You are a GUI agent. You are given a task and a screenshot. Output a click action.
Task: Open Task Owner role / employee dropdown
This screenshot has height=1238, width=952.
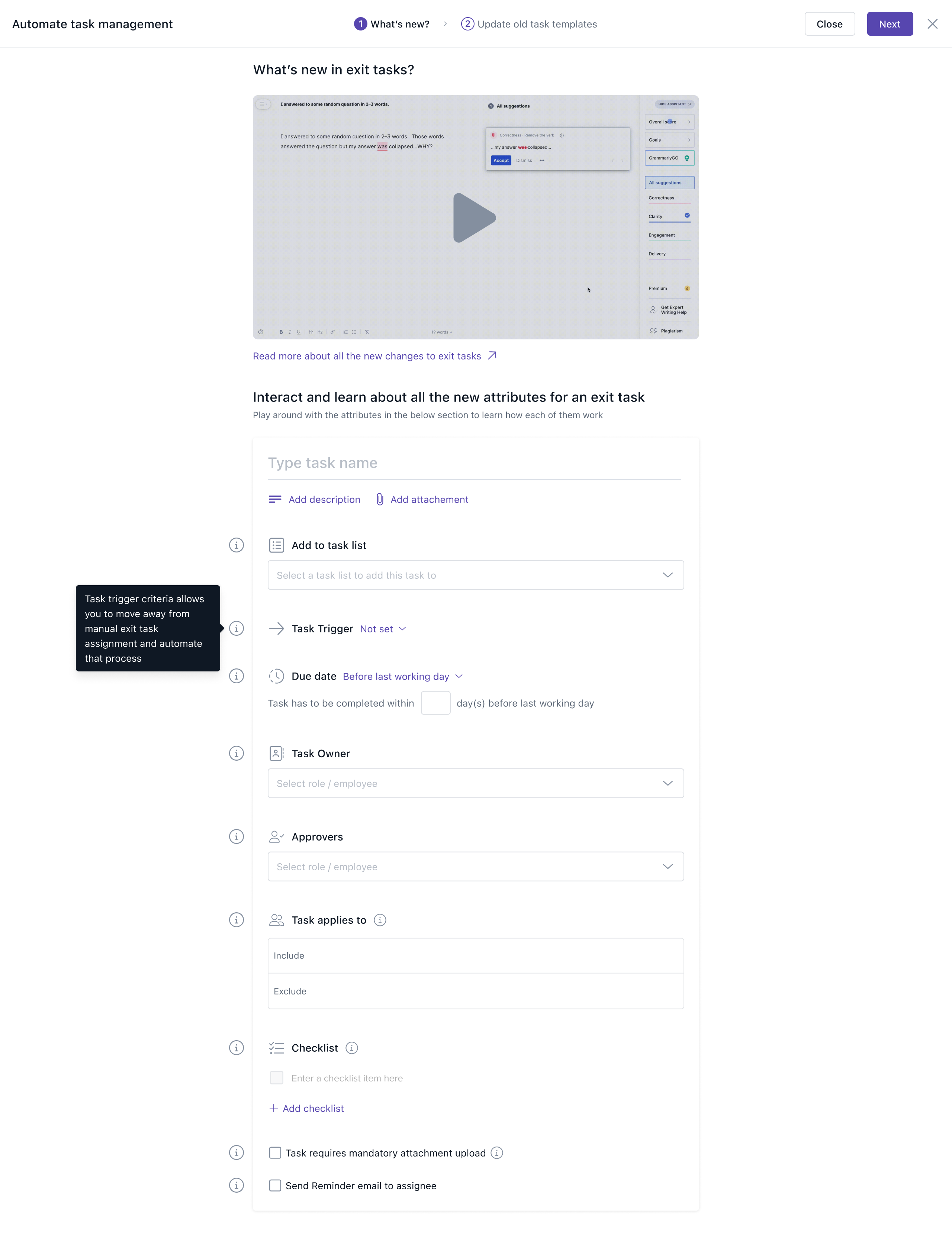tap(475, 783)
